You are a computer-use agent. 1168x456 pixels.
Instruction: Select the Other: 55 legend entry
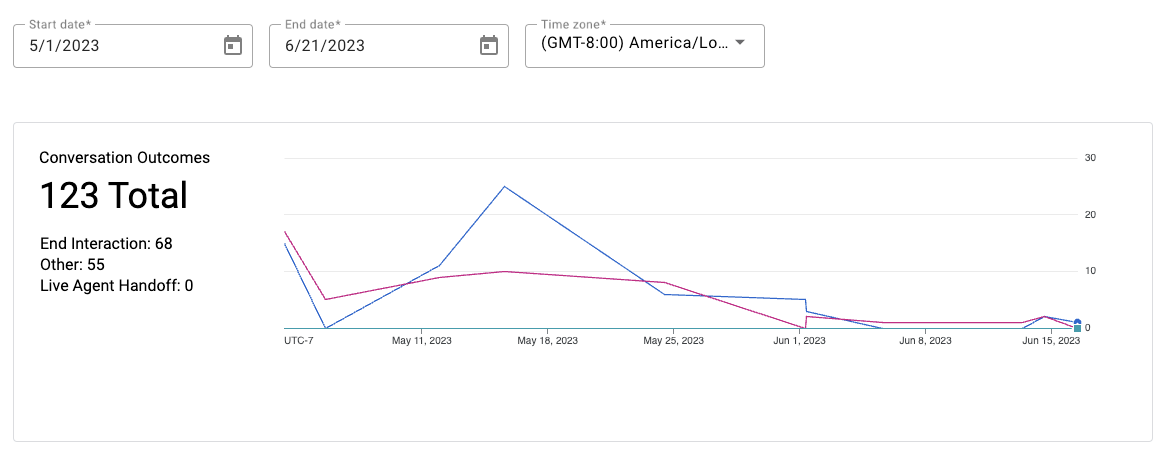coord(72,264)
